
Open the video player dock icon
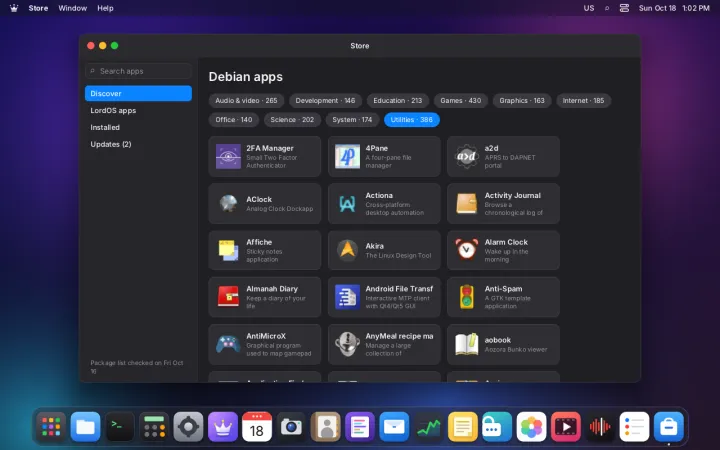565,427
